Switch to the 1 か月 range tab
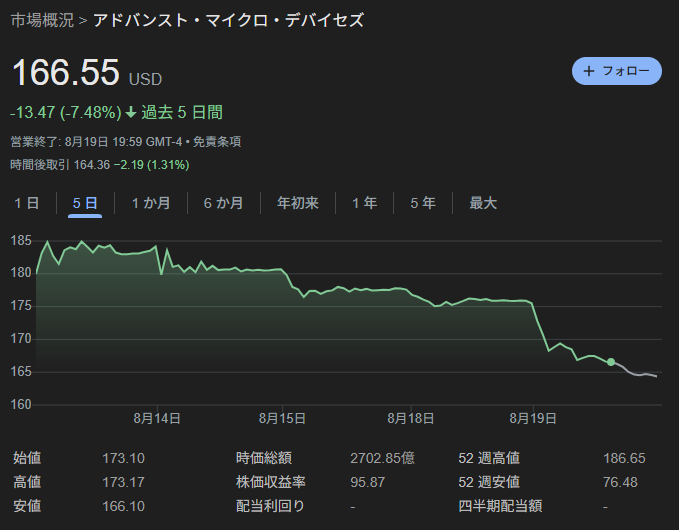The width and height of the screenshot is (679, 530). 151,203
